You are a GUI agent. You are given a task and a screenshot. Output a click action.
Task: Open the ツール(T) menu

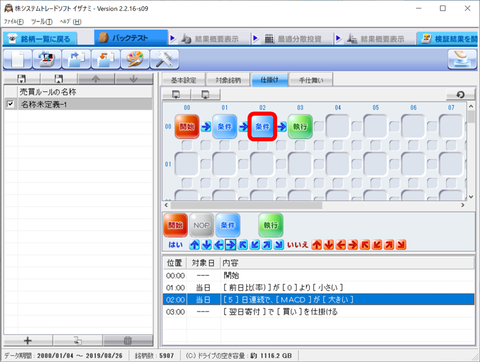(x=42, y=22)
